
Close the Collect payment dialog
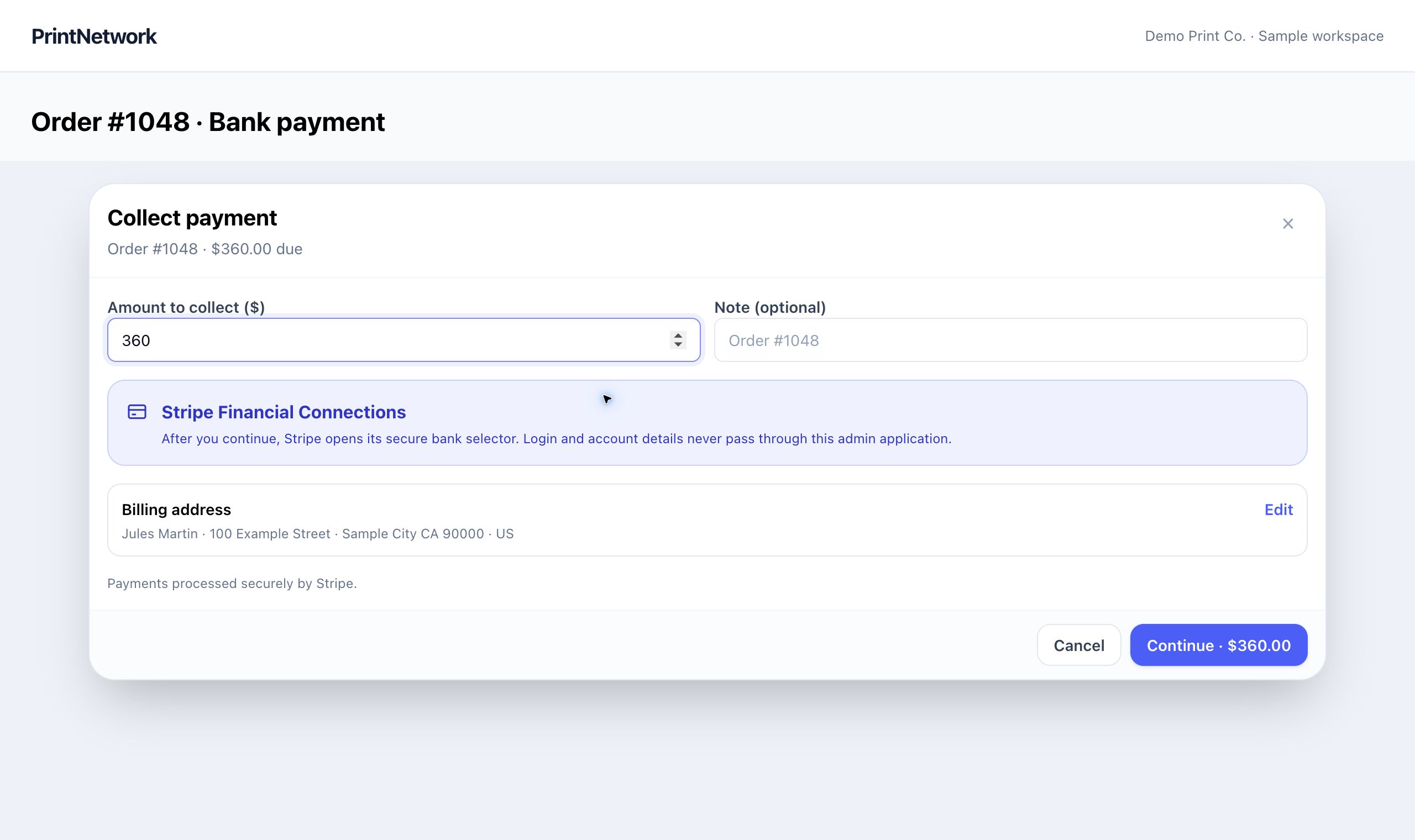1288,224
